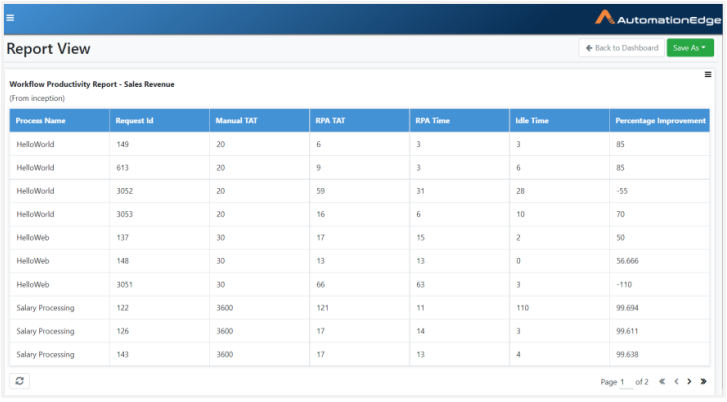
Task: Jump to the last page
Action: tap(704, 382)
